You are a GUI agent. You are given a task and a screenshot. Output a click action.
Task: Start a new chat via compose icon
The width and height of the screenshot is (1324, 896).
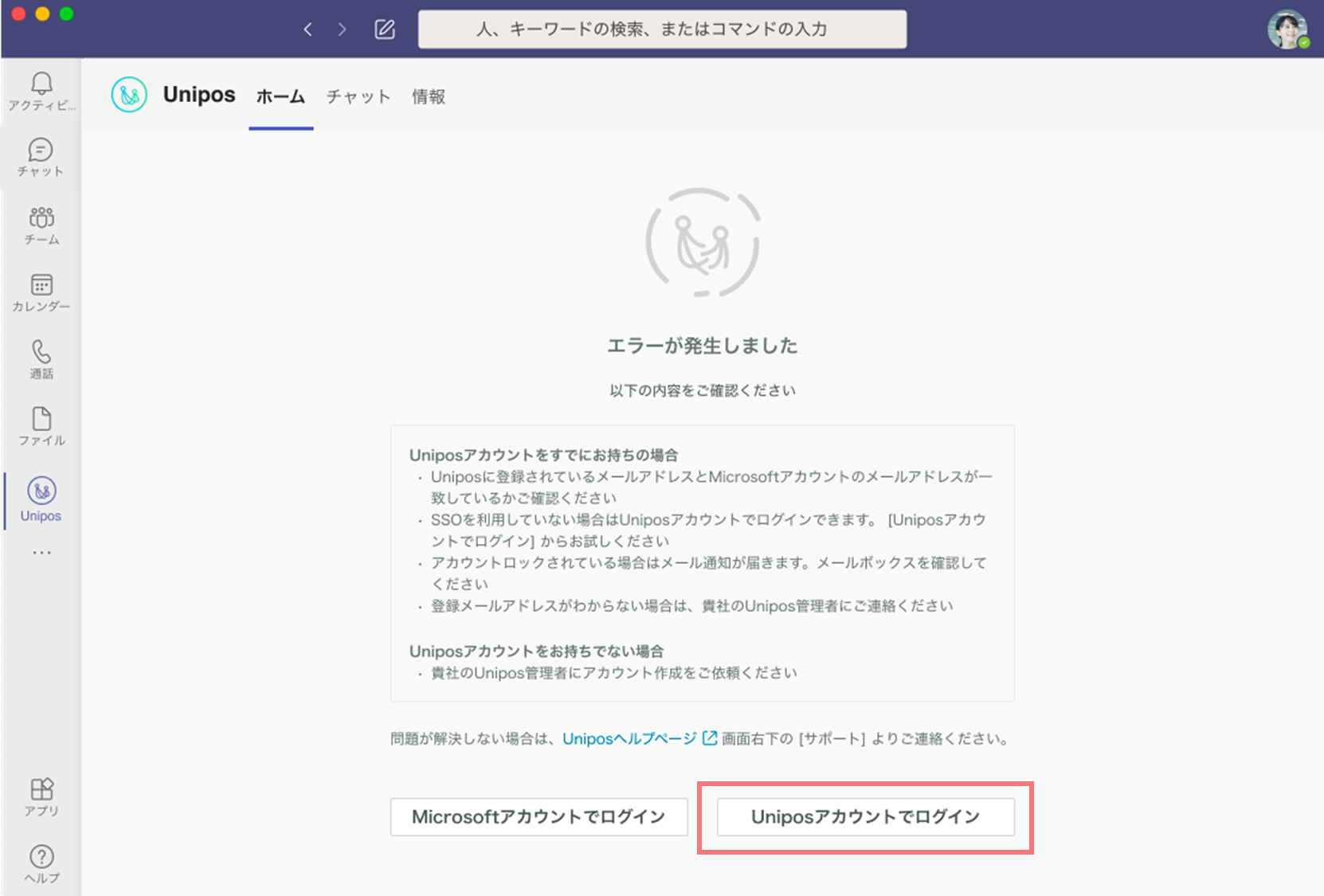coord(385,29)
